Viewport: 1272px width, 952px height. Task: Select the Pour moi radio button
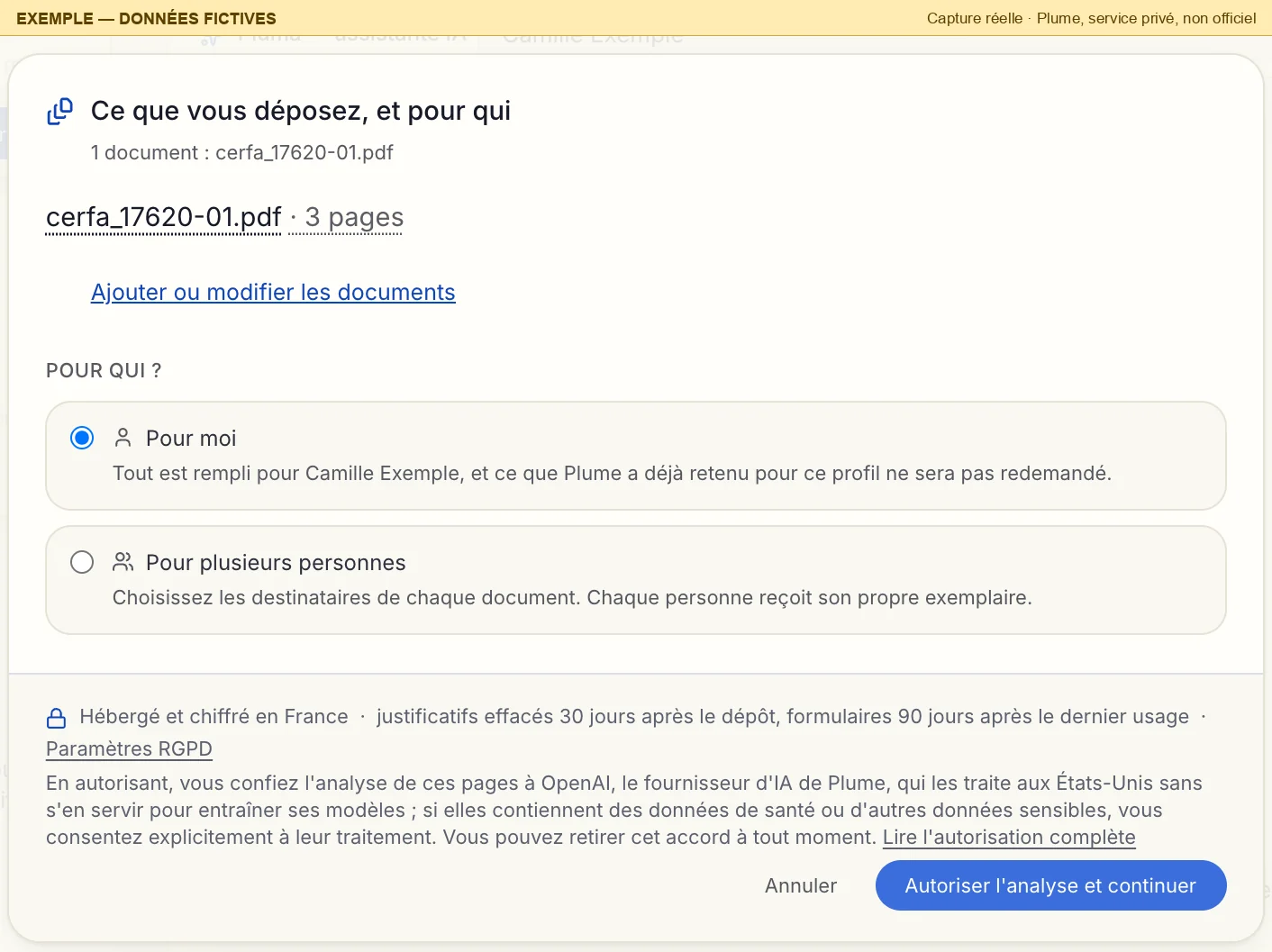82,438
